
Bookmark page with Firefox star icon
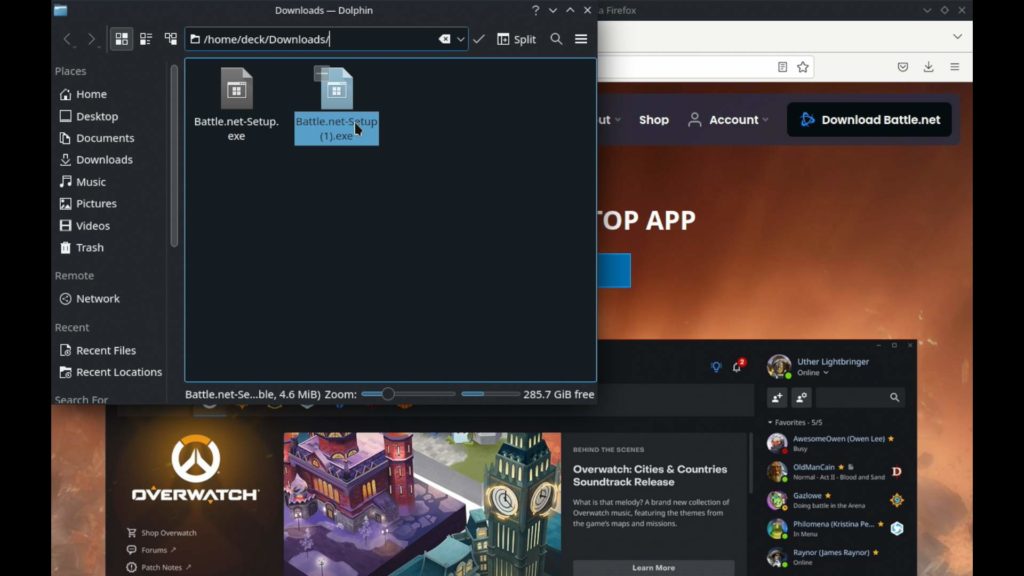coord(803,67)
